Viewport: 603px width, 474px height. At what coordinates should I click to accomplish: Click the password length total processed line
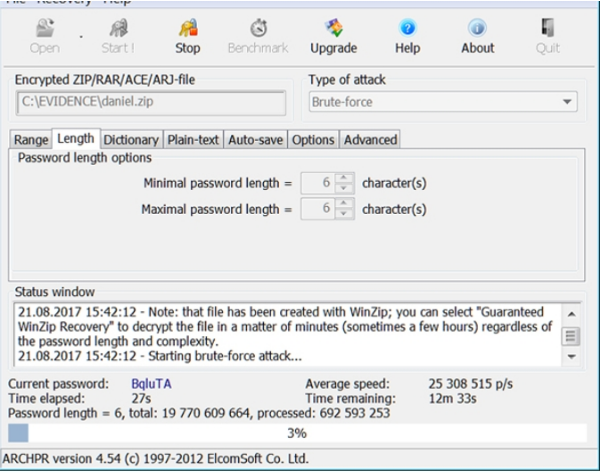click(x=199, y=413)
